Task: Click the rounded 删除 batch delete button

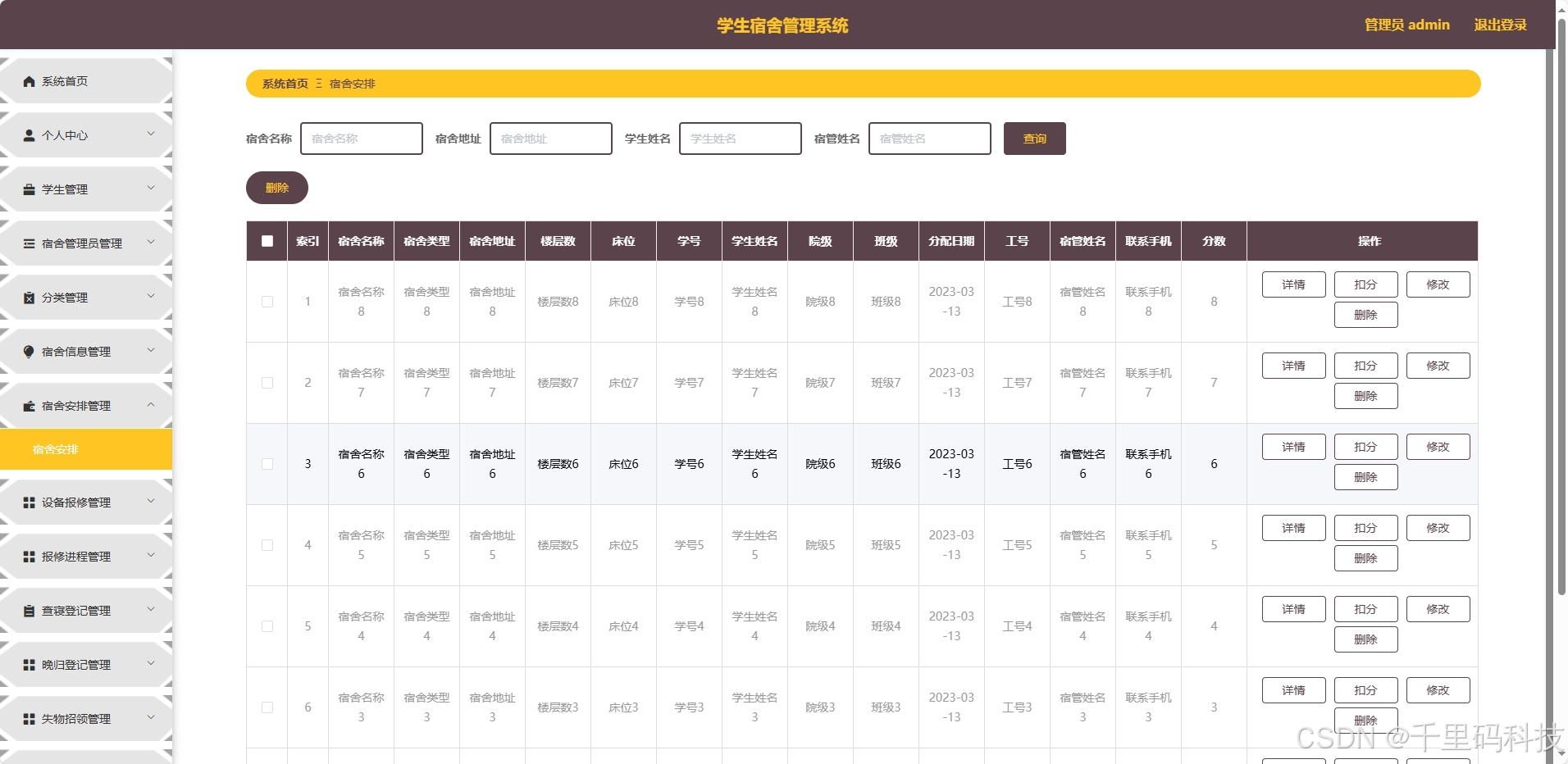Action: coord(277,188)
